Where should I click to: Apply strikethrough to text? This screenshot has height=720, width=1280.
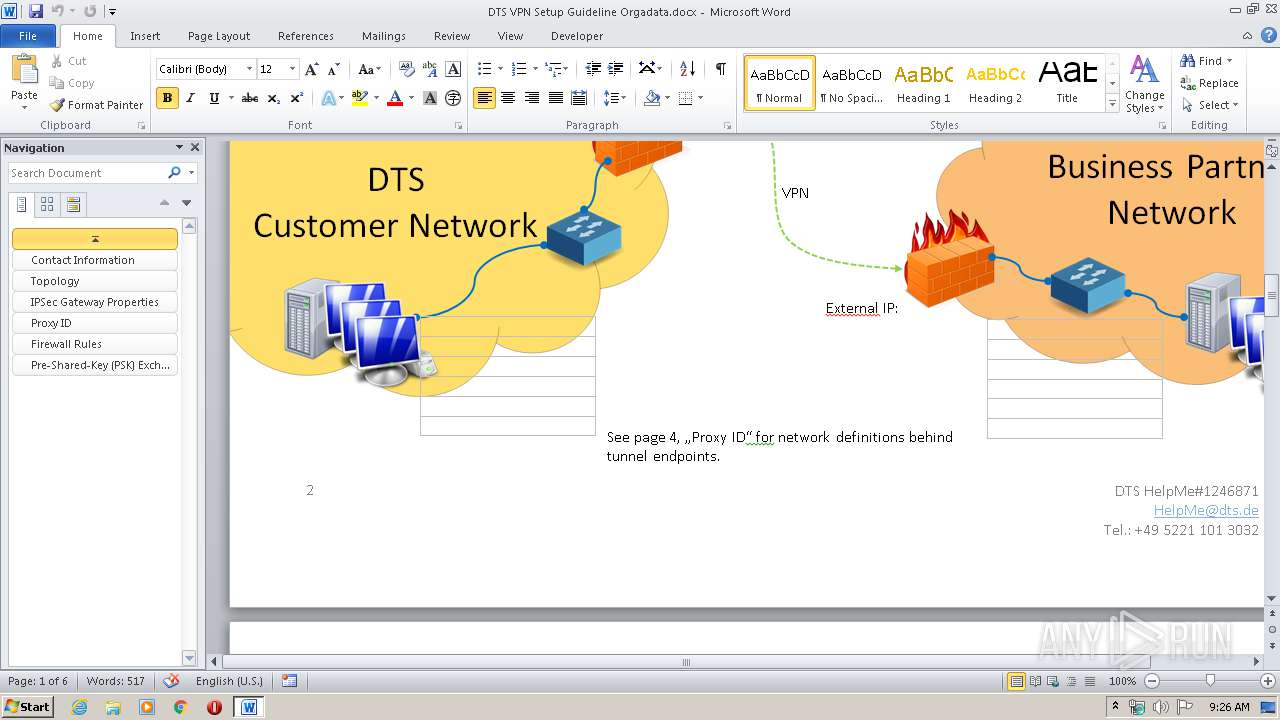point(250,98)
